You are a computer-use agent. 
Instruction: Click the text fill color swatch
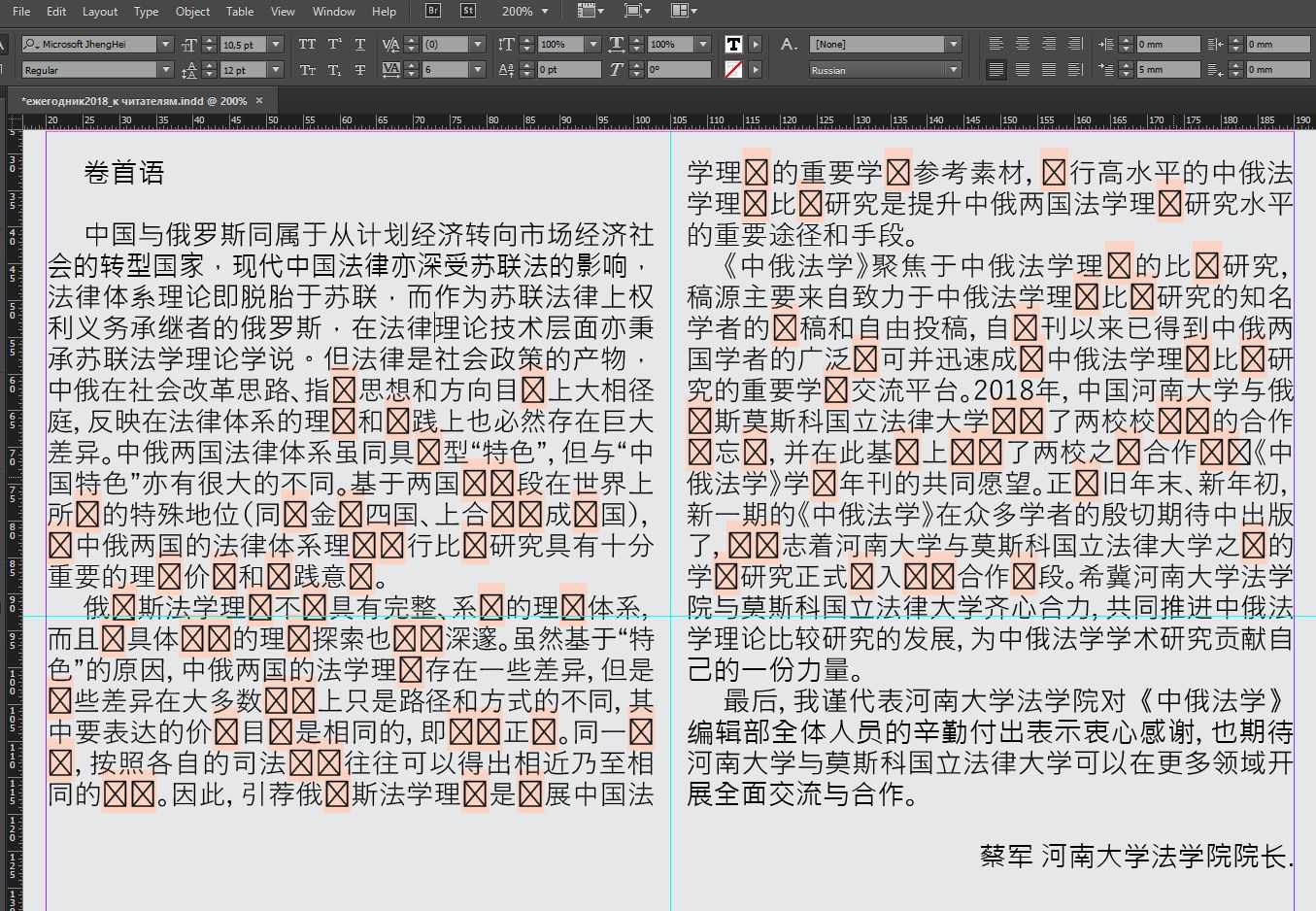click(x=733, y=45)
